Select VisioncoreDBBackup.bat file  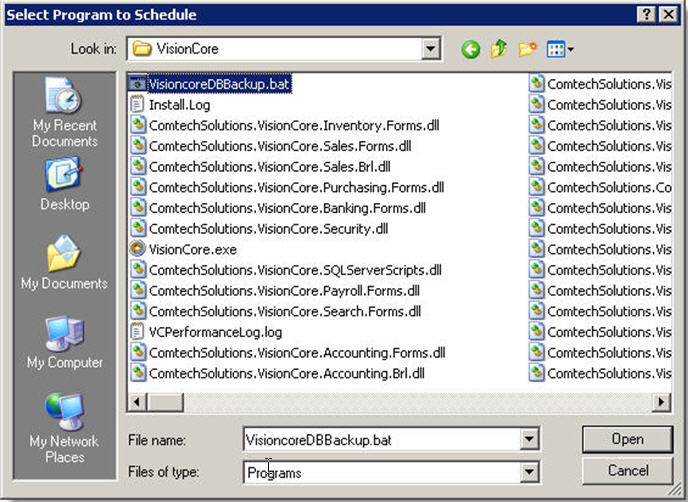tap(210, 84)
